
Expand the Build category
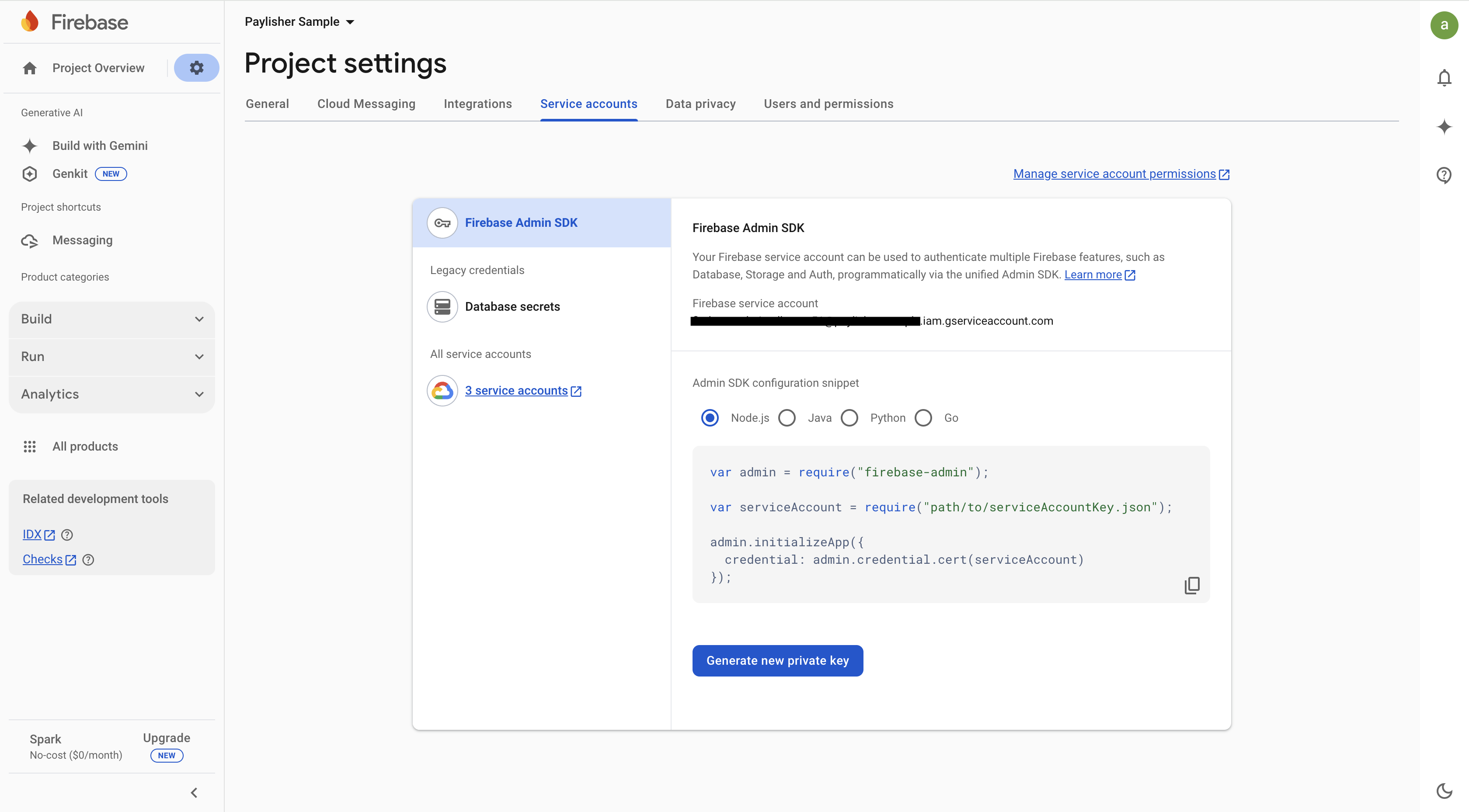(112, 319)
